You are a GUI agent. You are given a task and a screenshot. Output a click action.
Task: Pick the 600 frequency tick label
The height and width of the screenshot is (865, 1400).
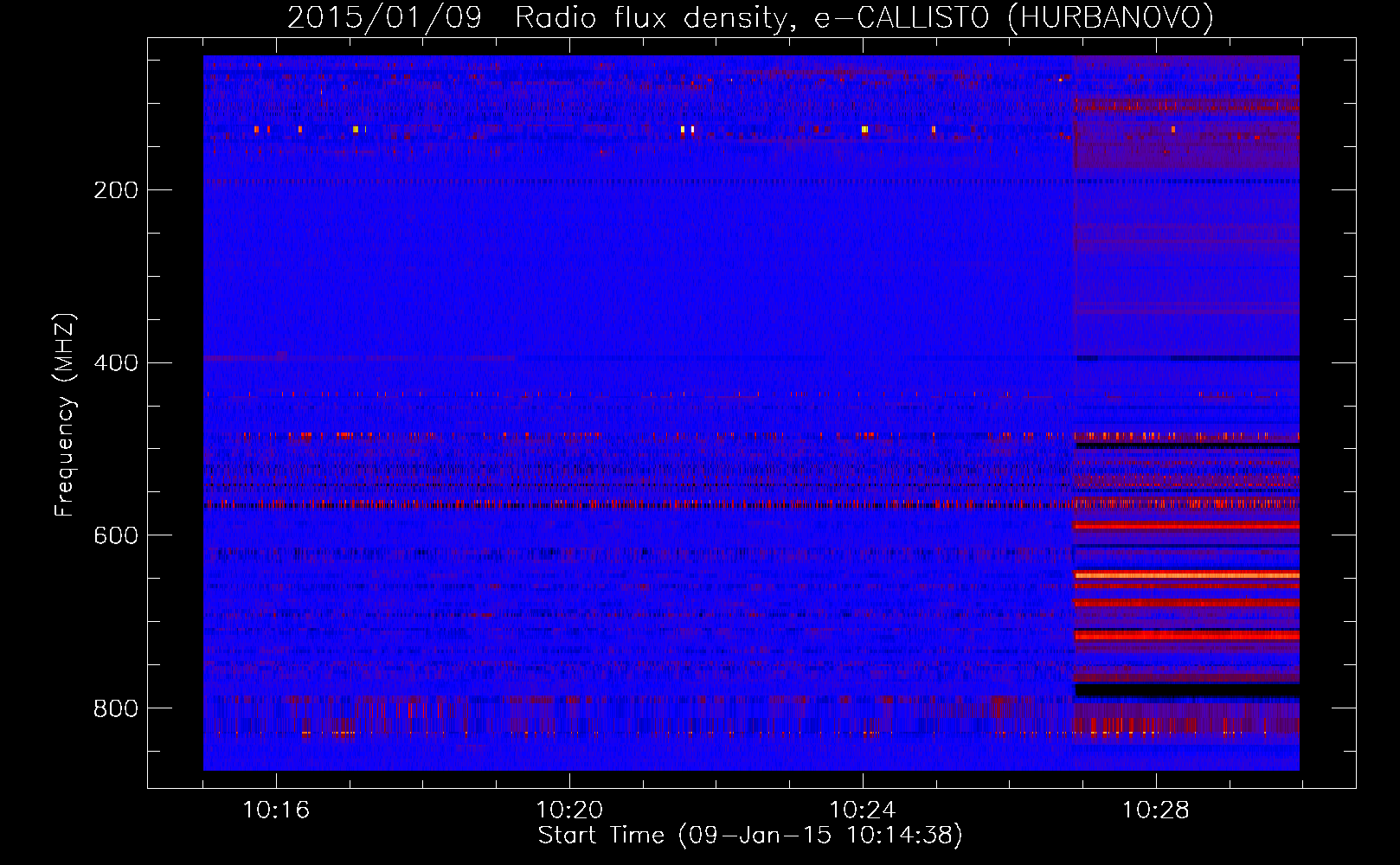116,536
